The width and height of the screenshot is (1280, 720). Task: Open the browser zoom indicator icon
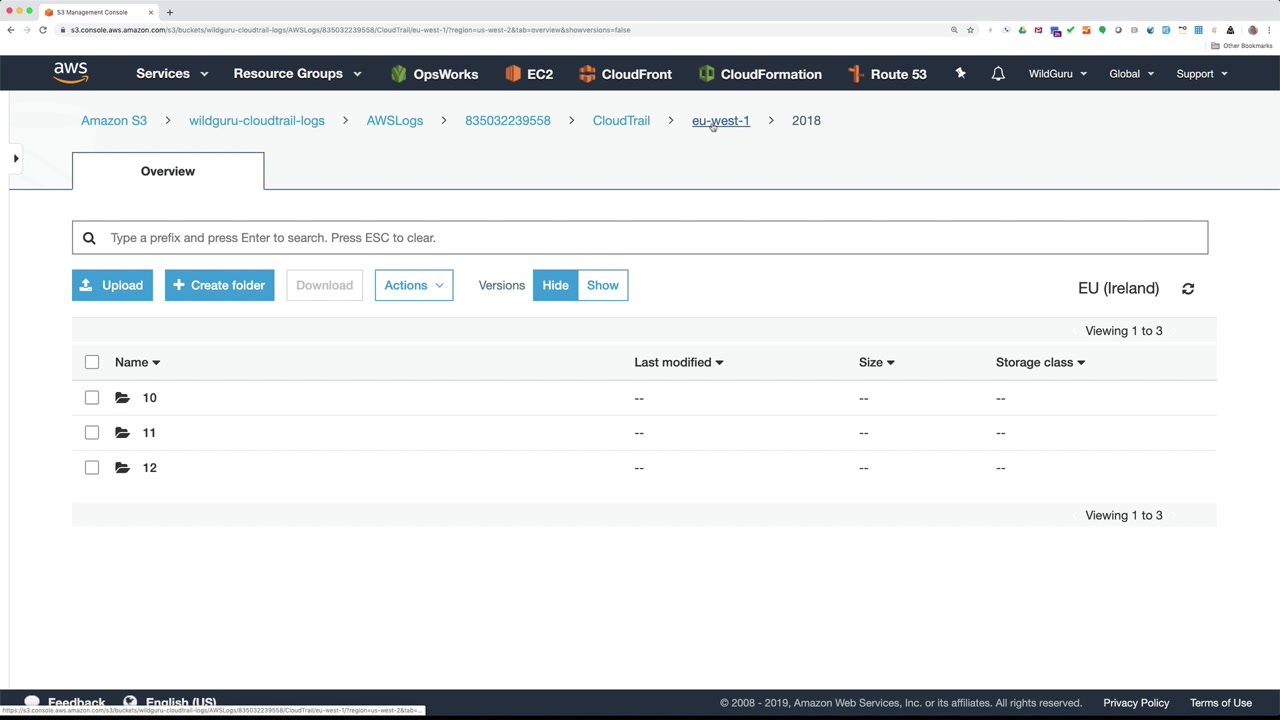coord(954,30)
